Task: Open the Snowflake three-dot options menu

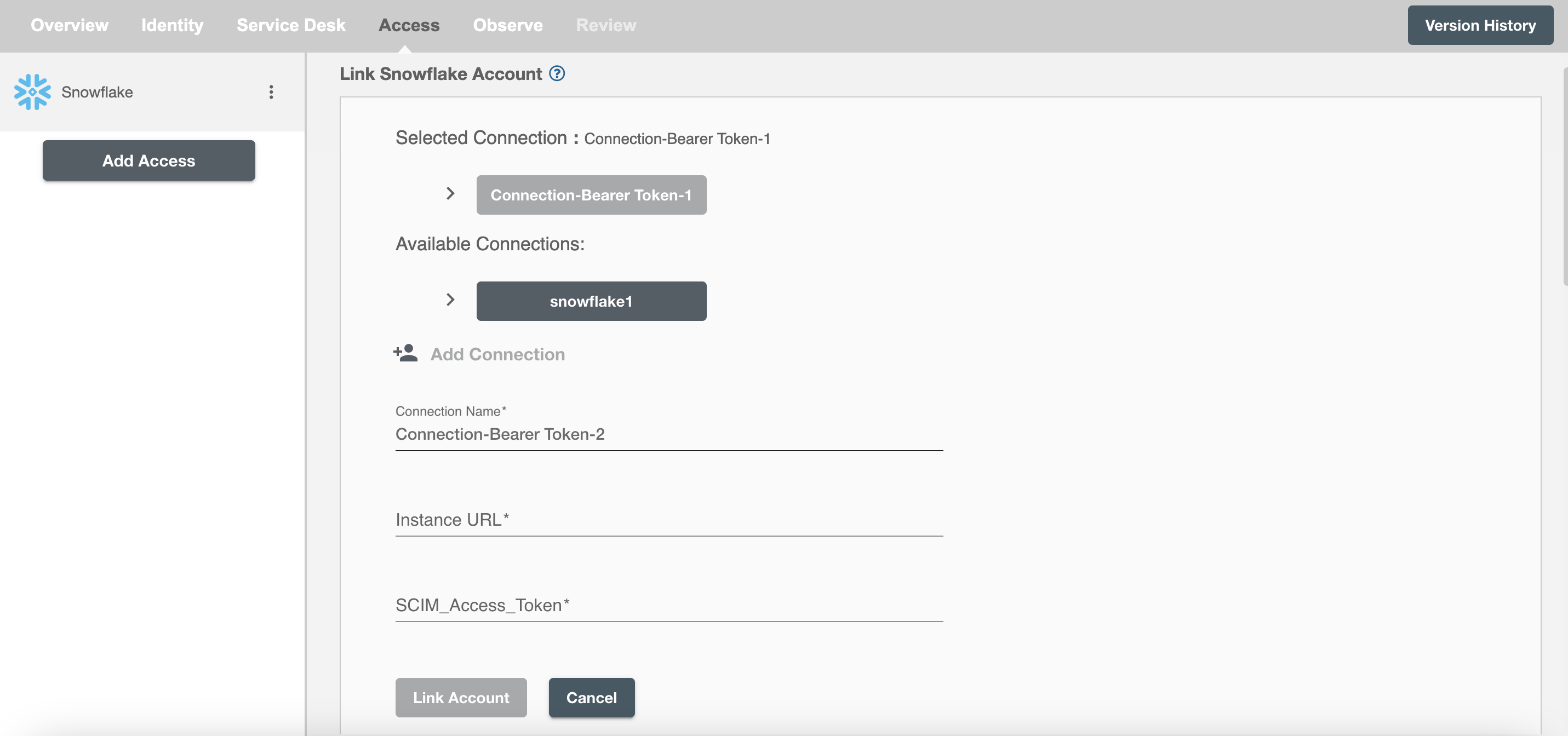Action: (x=271, y=92)
